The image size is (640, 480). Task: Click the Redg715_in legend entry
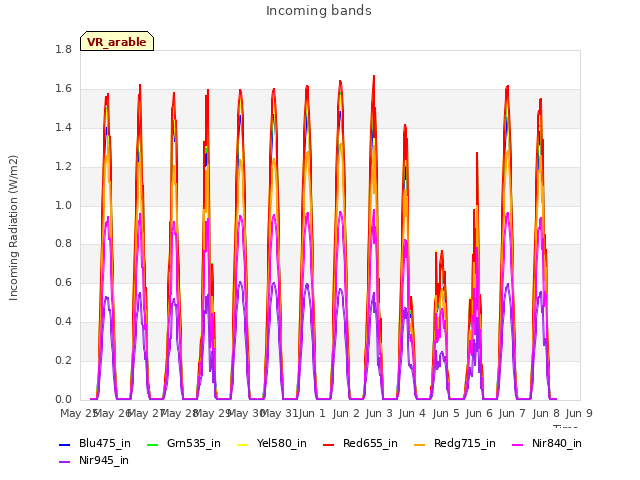tap(455, 444)
